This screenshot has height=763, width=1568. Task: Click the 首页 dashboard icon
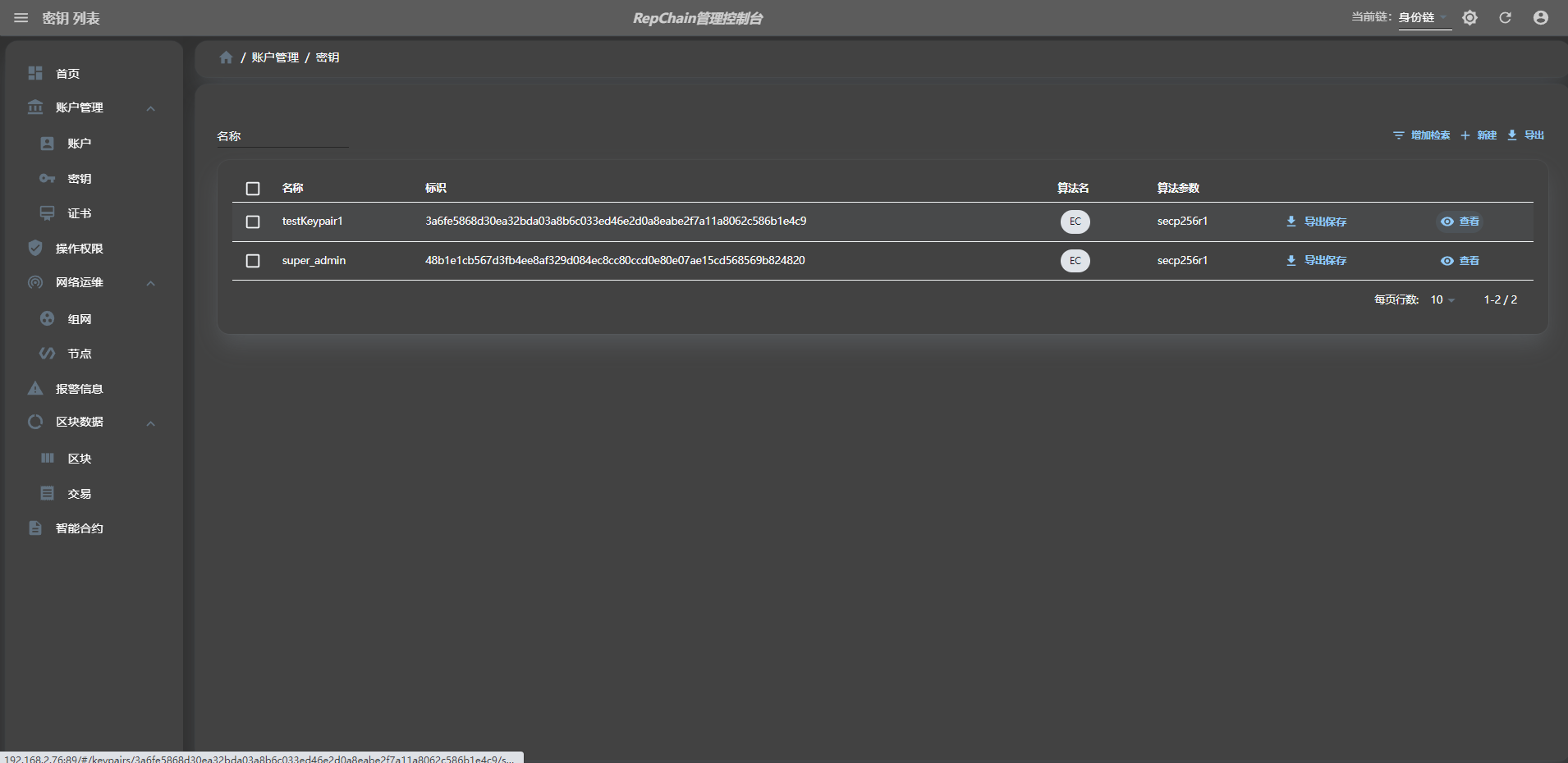35,73
